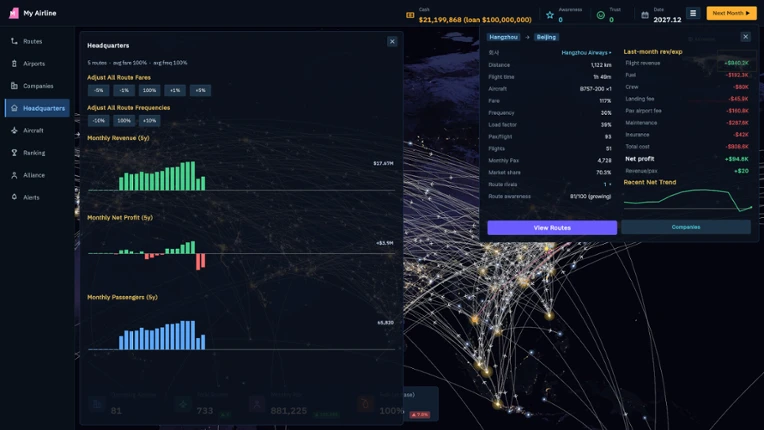Click the My Airline logo icon
The width and height of the screenshot is (764, 430).
point(14,13)
